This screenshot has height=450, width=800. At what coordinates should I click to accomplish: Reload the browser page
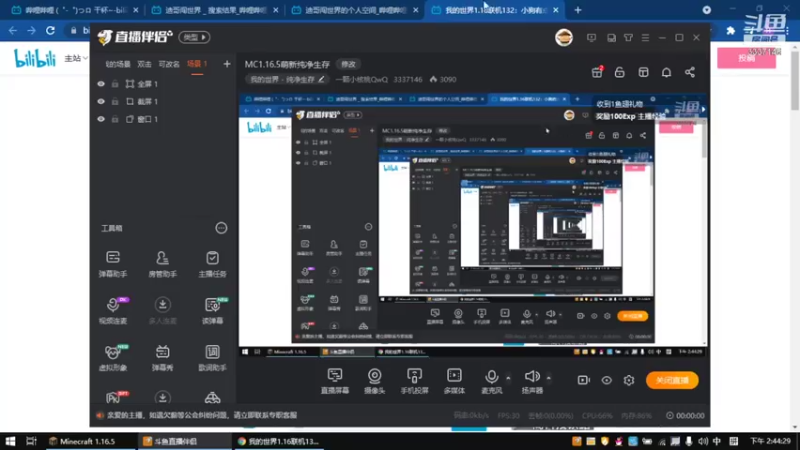[x=50, y=31]
